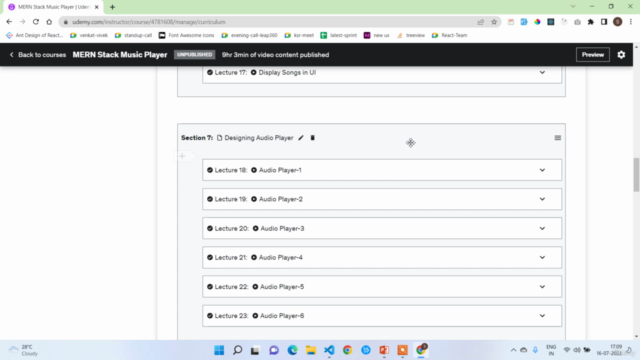Expand Lecture 18 Audio Player-1
The image size is (640, 360).
(x=542, y=170)
